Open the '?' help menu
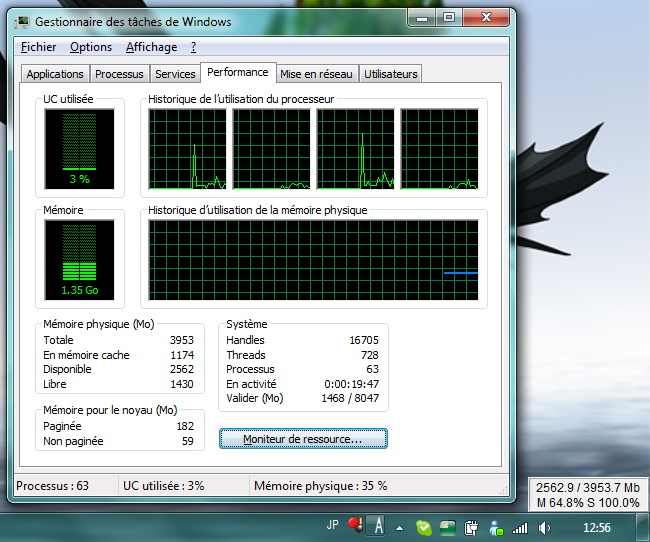 (x=193, y=47)
